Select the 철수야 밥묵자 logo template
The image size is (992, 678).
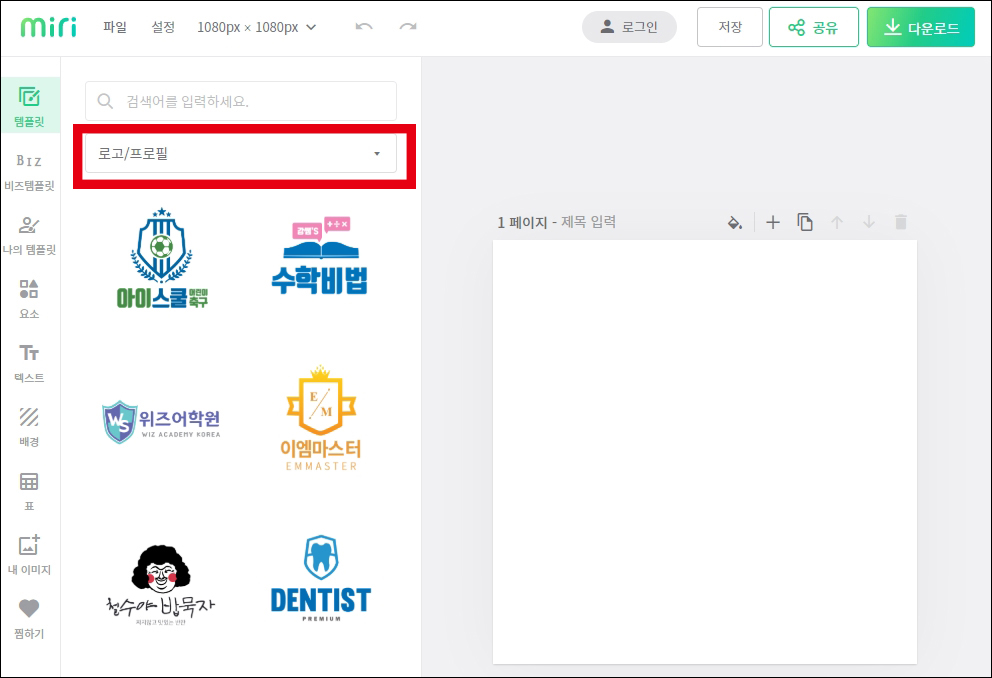(160, 586)
